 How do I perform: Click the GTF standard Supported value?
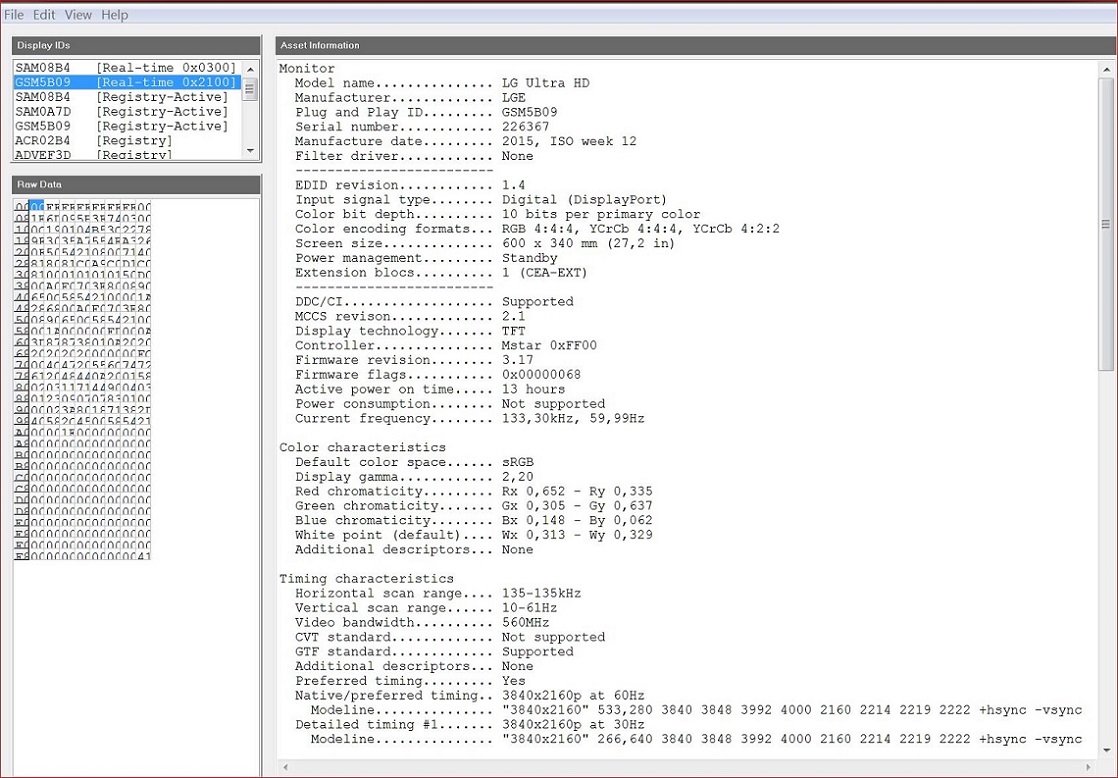[x=538, y=652]
